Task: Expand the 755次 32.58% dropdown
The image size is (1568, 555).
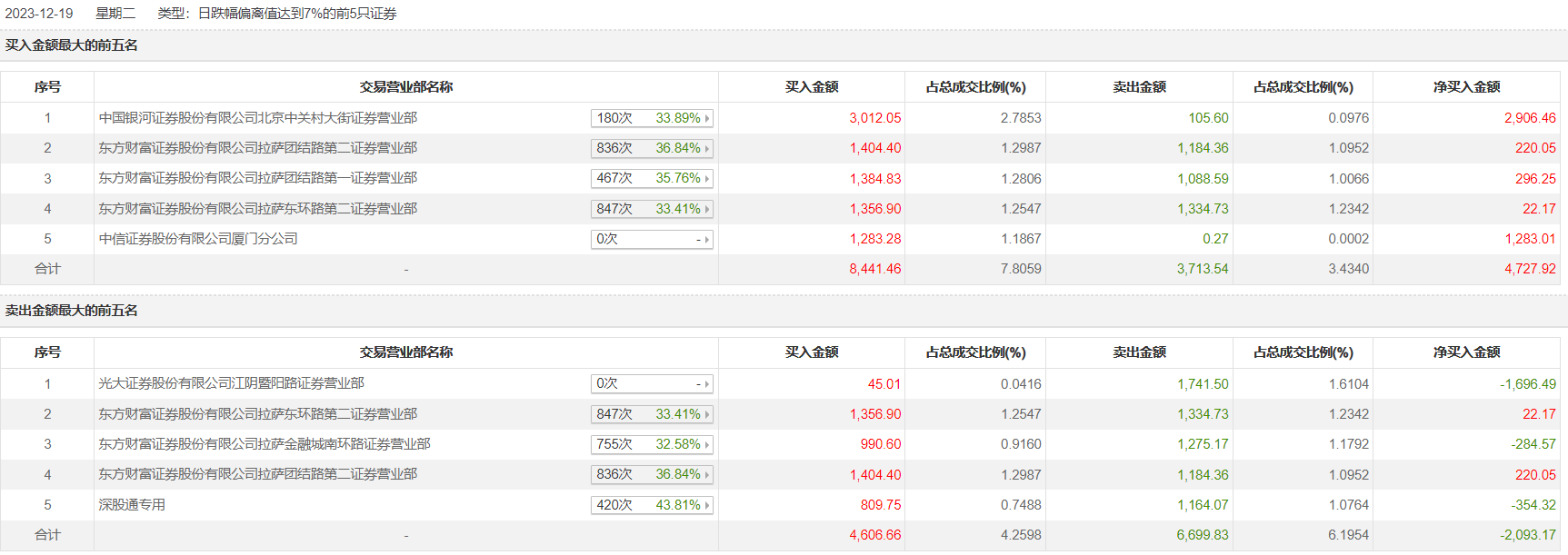Action: [651, 444]
